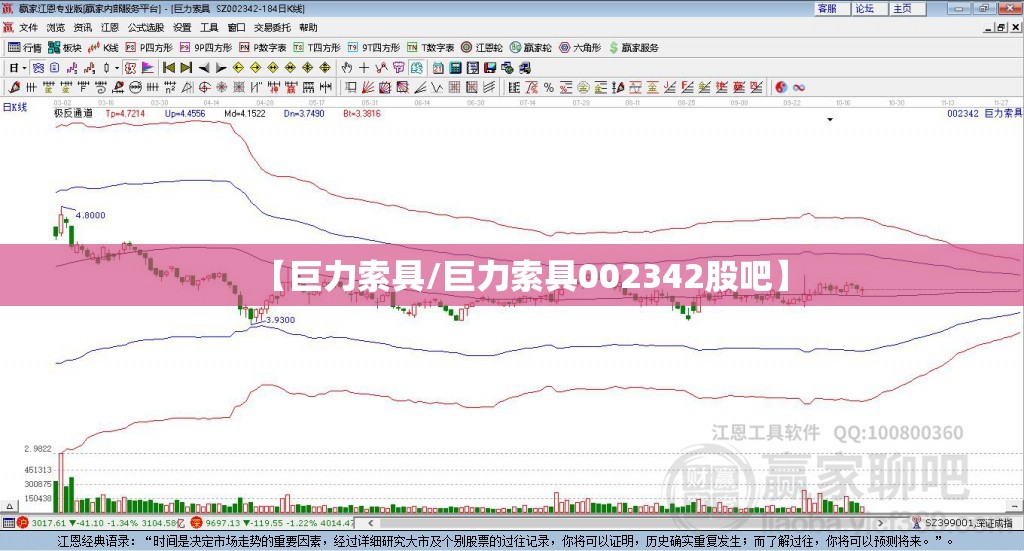Screen dimensions: 1024x551
Task: Click the infinity symbol icon
Action: click(799, 87)
